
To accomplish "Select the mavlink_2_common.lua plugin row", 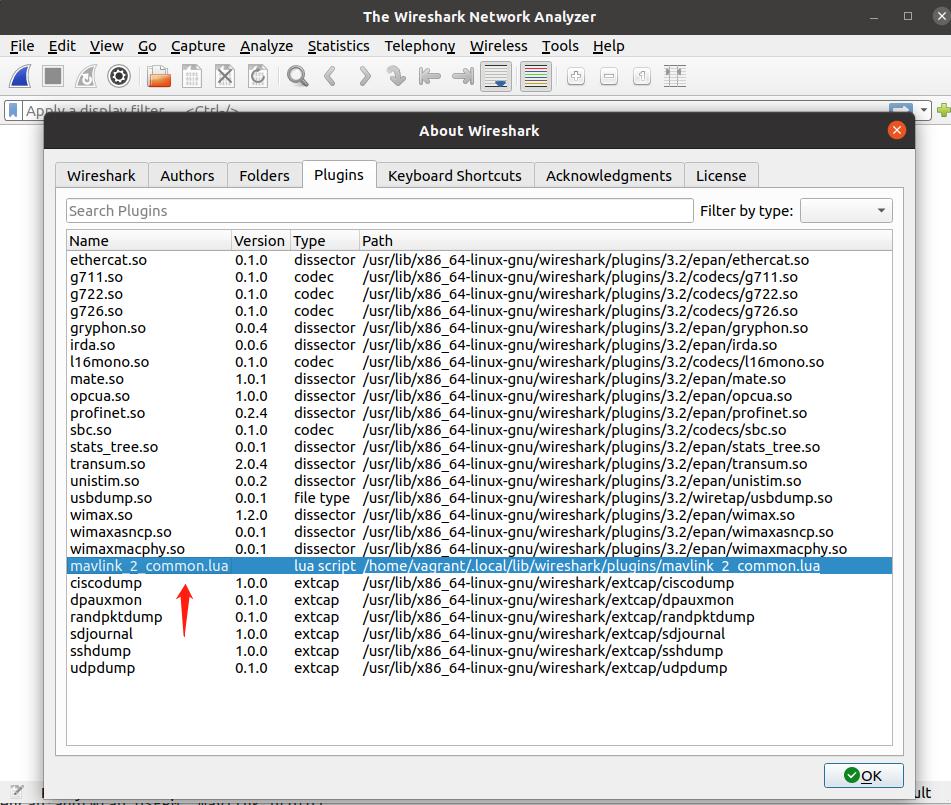I will pyautogui.click(x=150, y=566).
